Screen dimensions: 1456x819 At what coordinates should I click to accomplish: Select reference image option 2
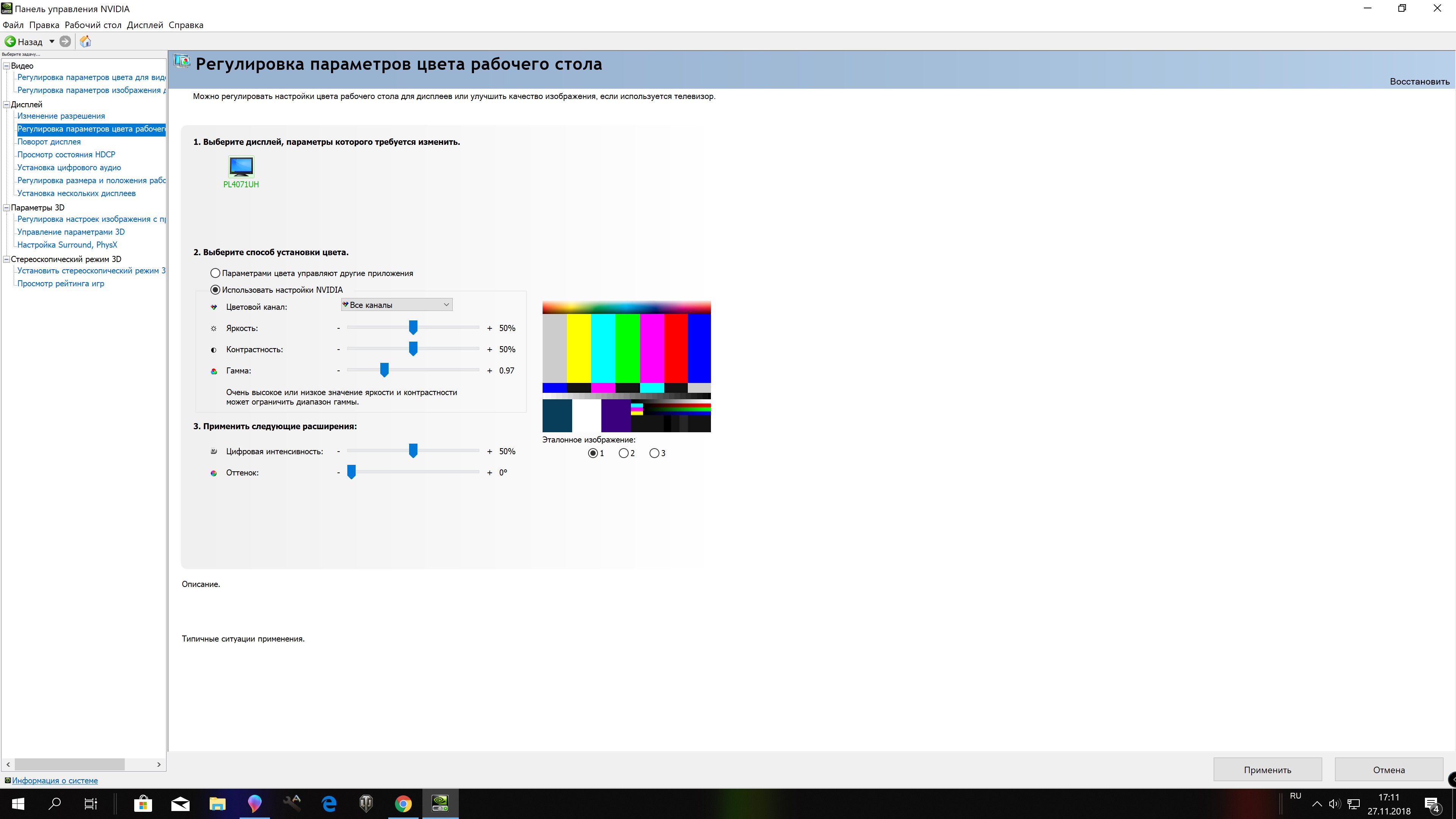pos(623,453)
